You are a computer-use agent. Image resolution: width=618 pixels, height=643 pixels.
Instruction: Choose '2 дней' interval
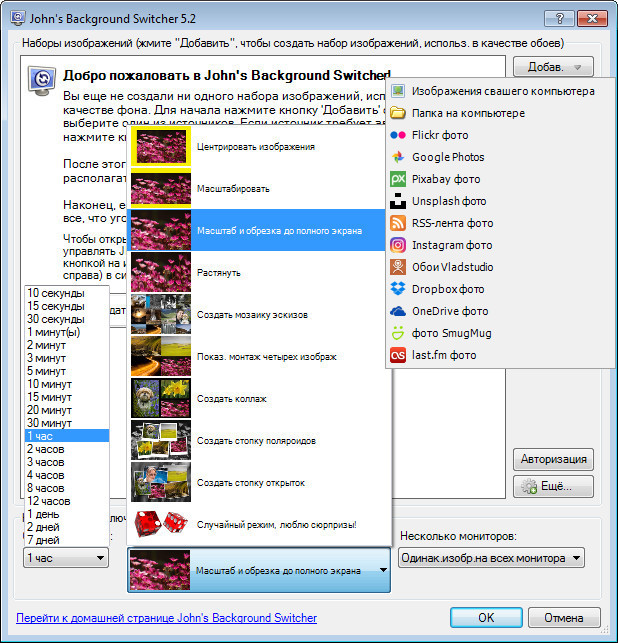point(67,527)
